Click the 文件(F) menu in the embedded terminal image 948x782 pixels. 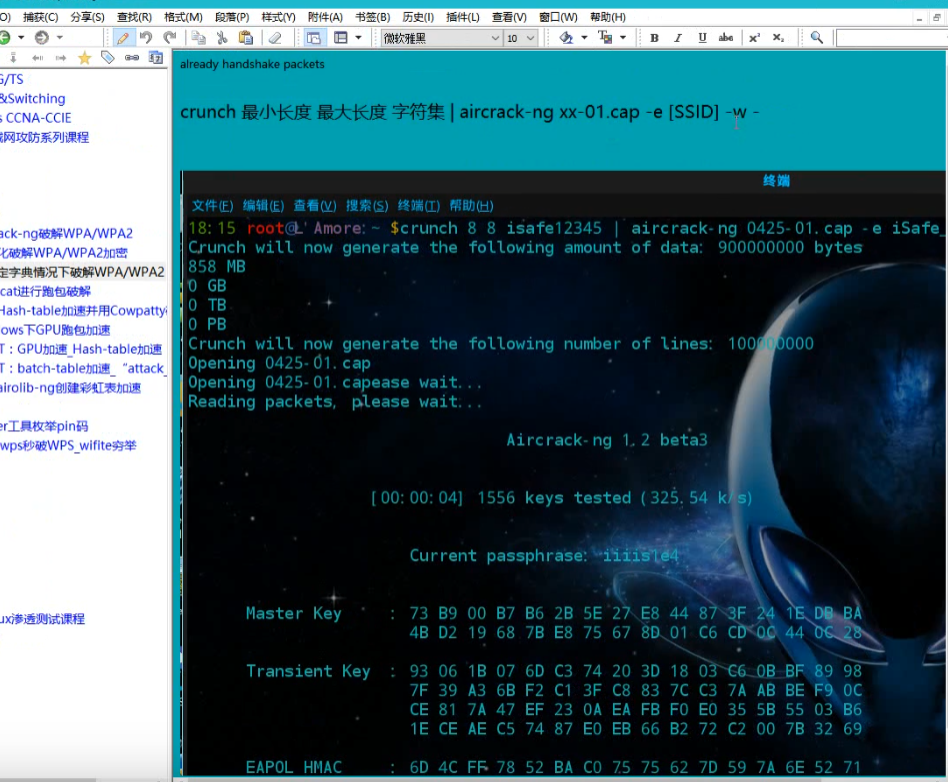coord(212,206)
